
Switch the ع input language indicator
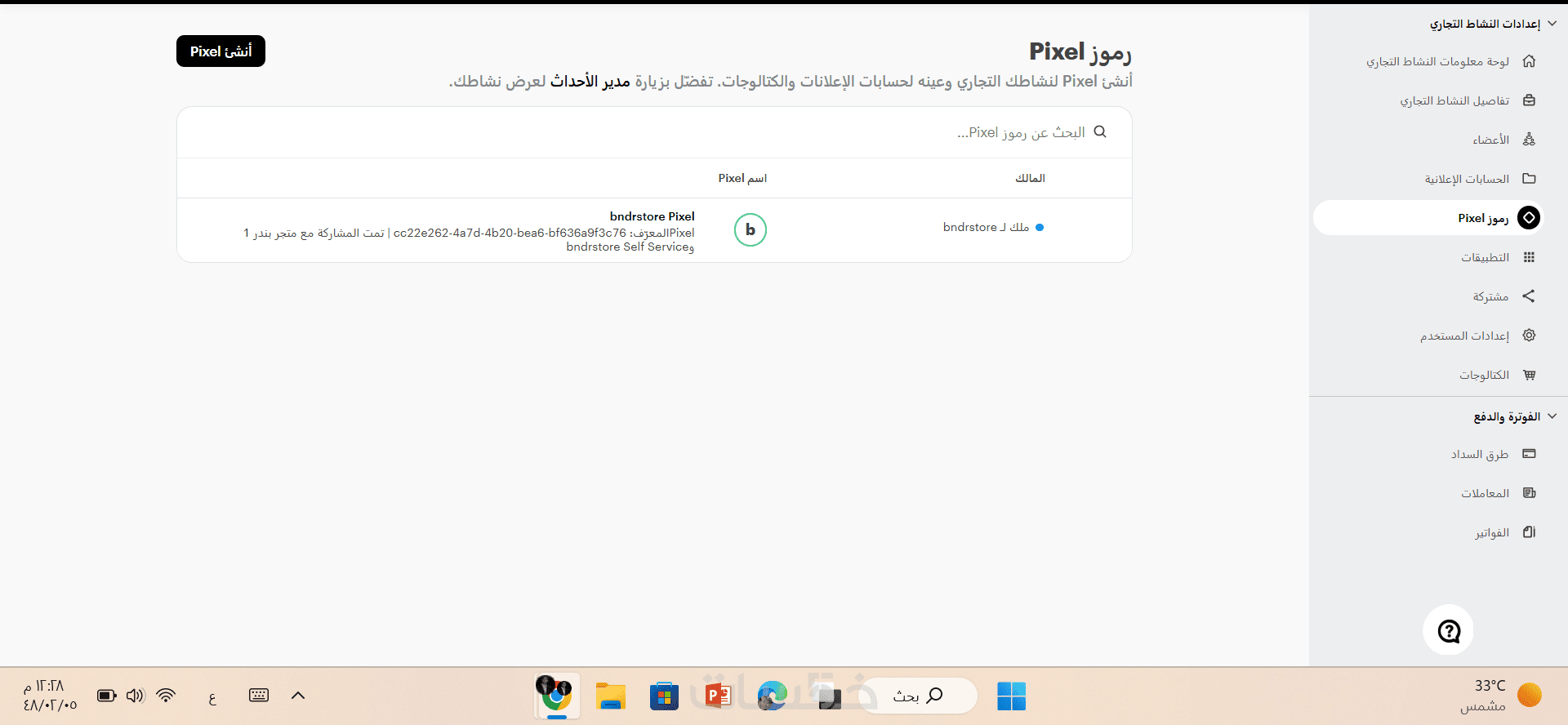pos(212,696)
